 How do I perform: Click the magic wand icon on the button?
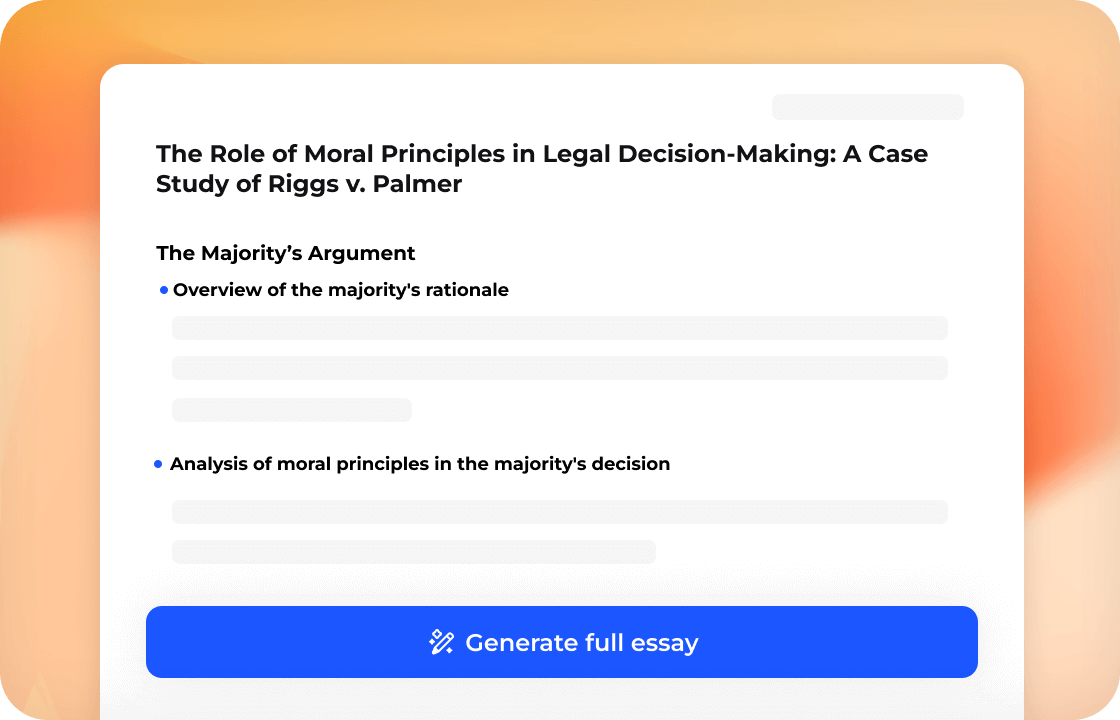[x=441, y=642]
